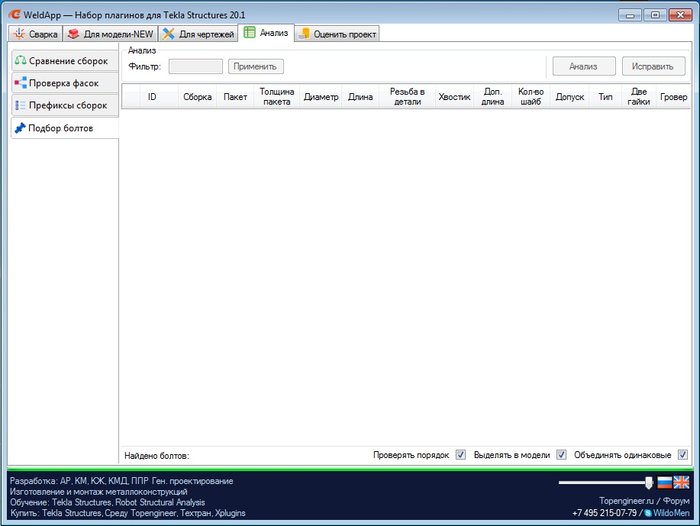Switch language with the Russian flag
This screenshot has height=526, width=700.
tap(664, 482)
